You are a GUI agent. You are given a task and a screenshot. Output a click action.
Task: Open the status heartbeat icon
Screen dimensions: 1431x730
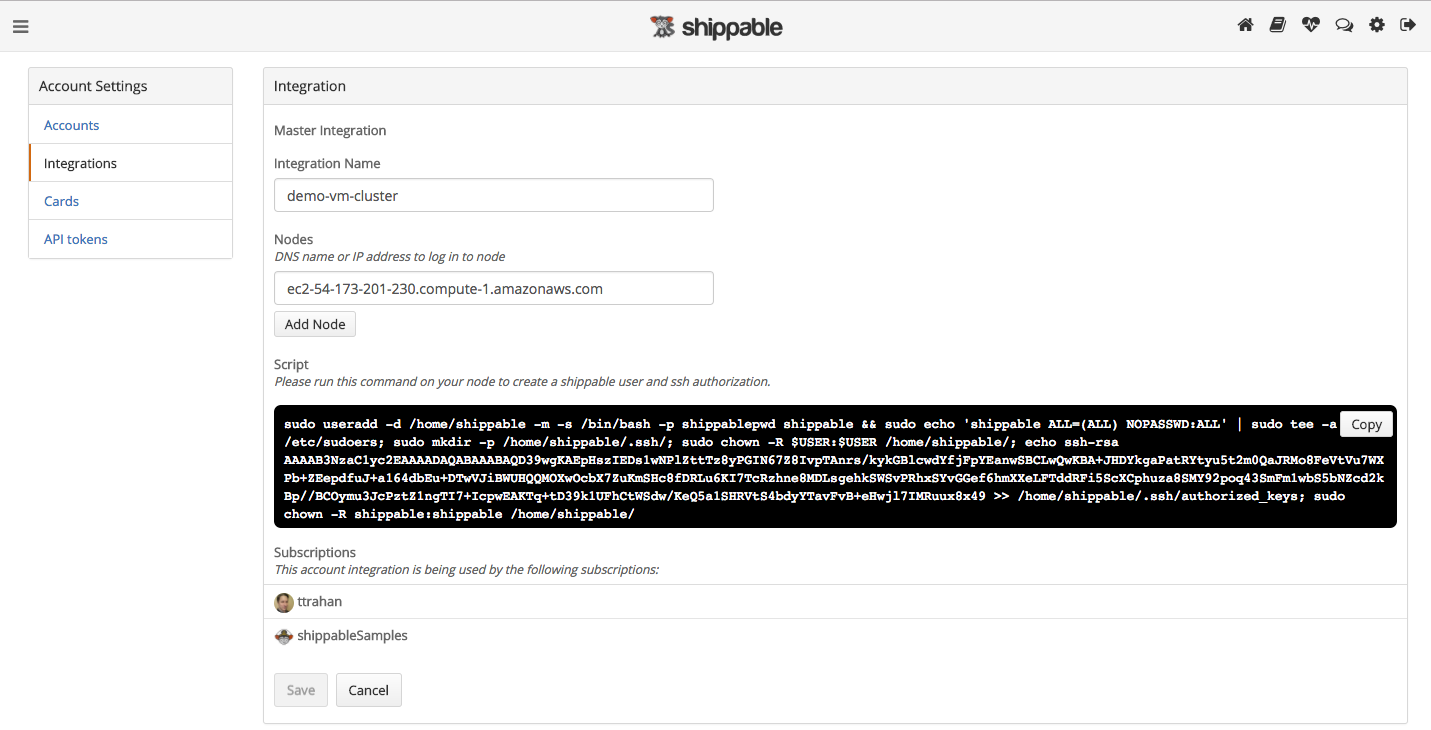point(1311,25)
